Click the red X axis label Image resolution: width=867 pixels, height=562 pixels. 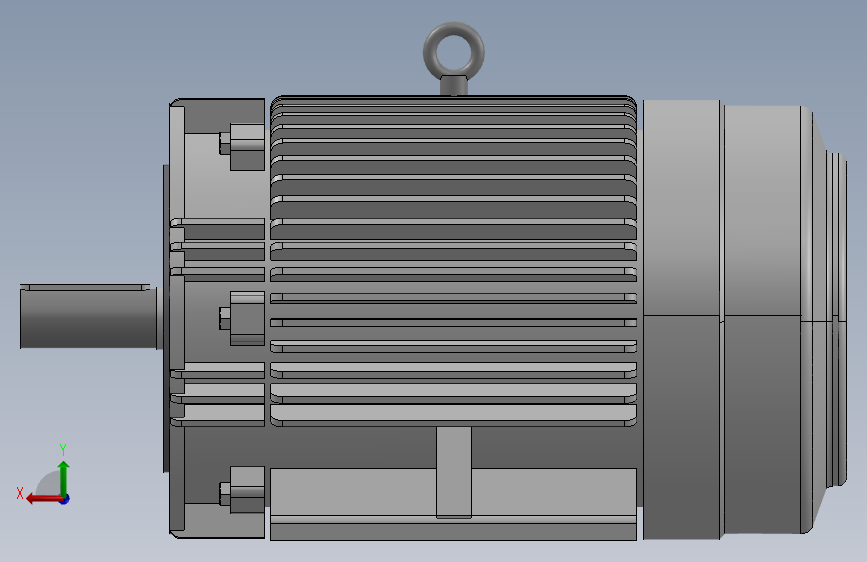click(20, 493)
